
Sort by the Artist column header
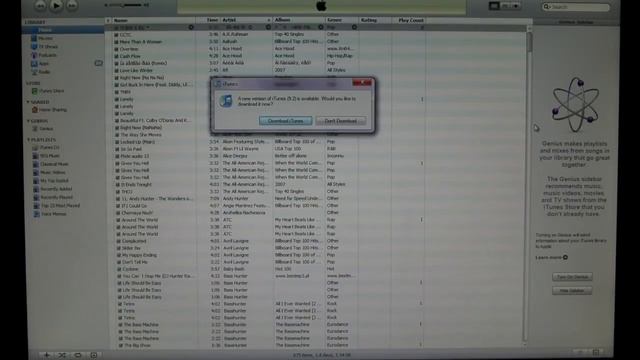246,20
